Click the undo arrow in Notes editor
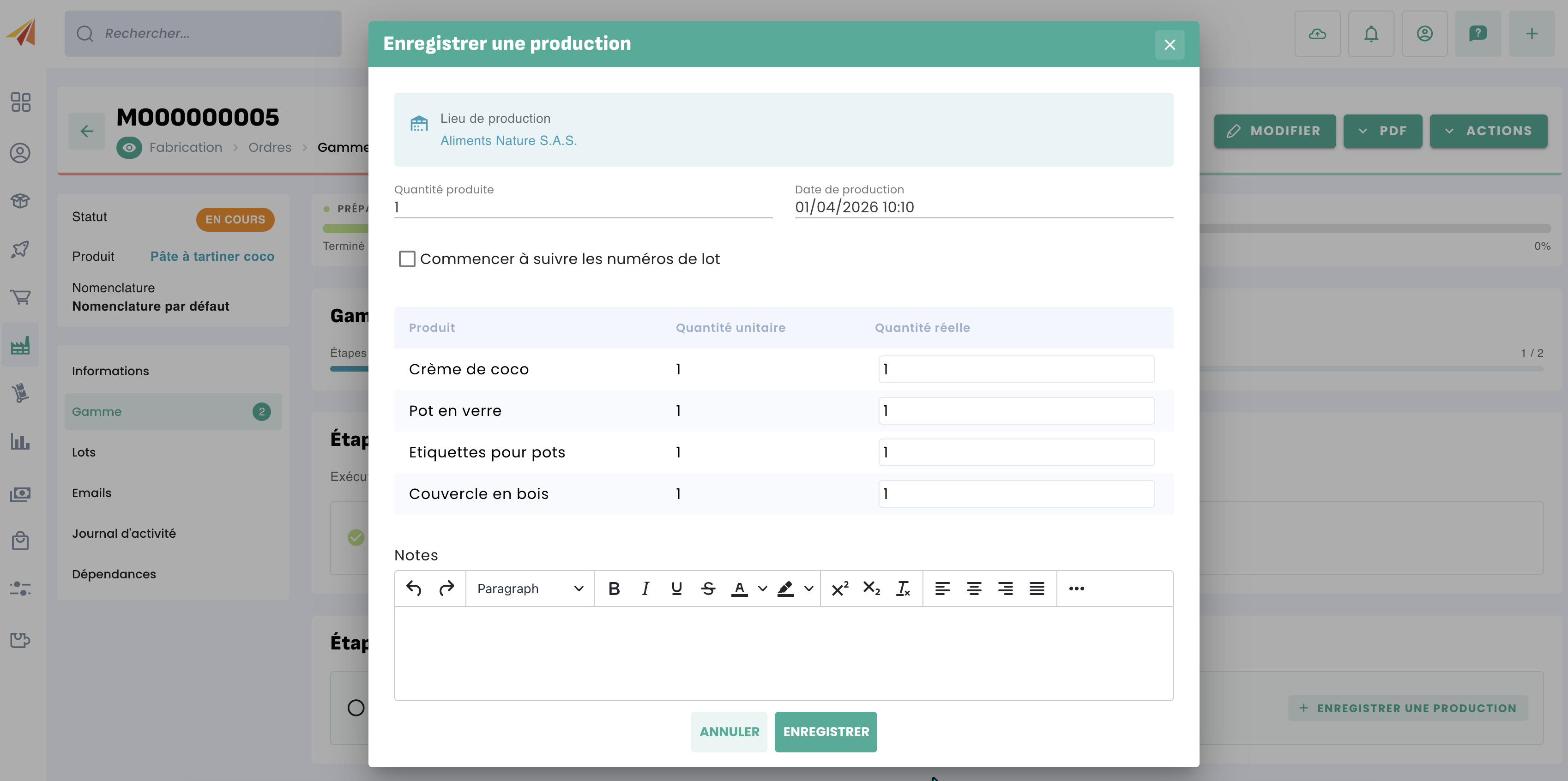The width and height of the screenshot is (1568, 781). 414,589
